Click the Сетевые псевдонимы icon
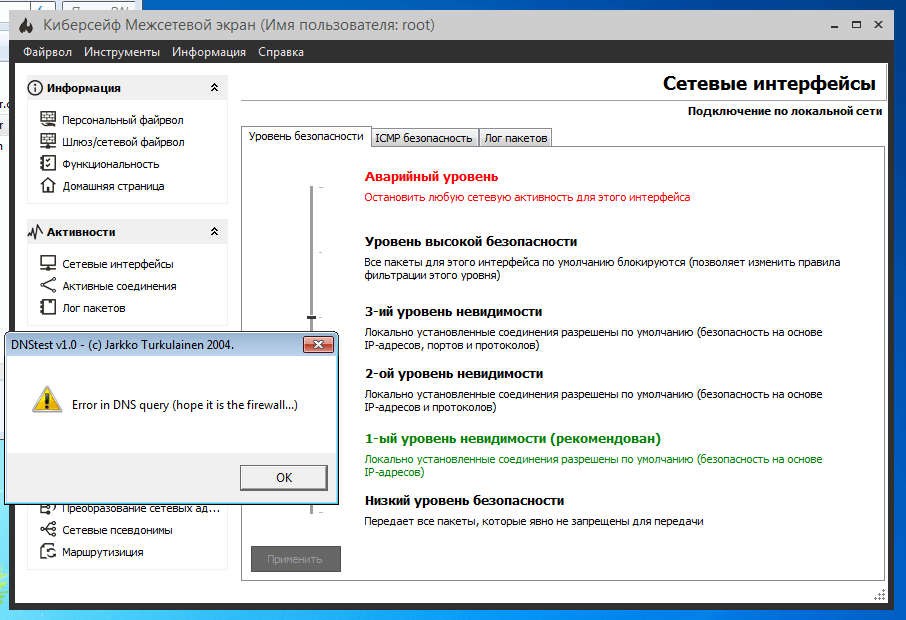The image size is (906, 620). (x=47, y=530)
